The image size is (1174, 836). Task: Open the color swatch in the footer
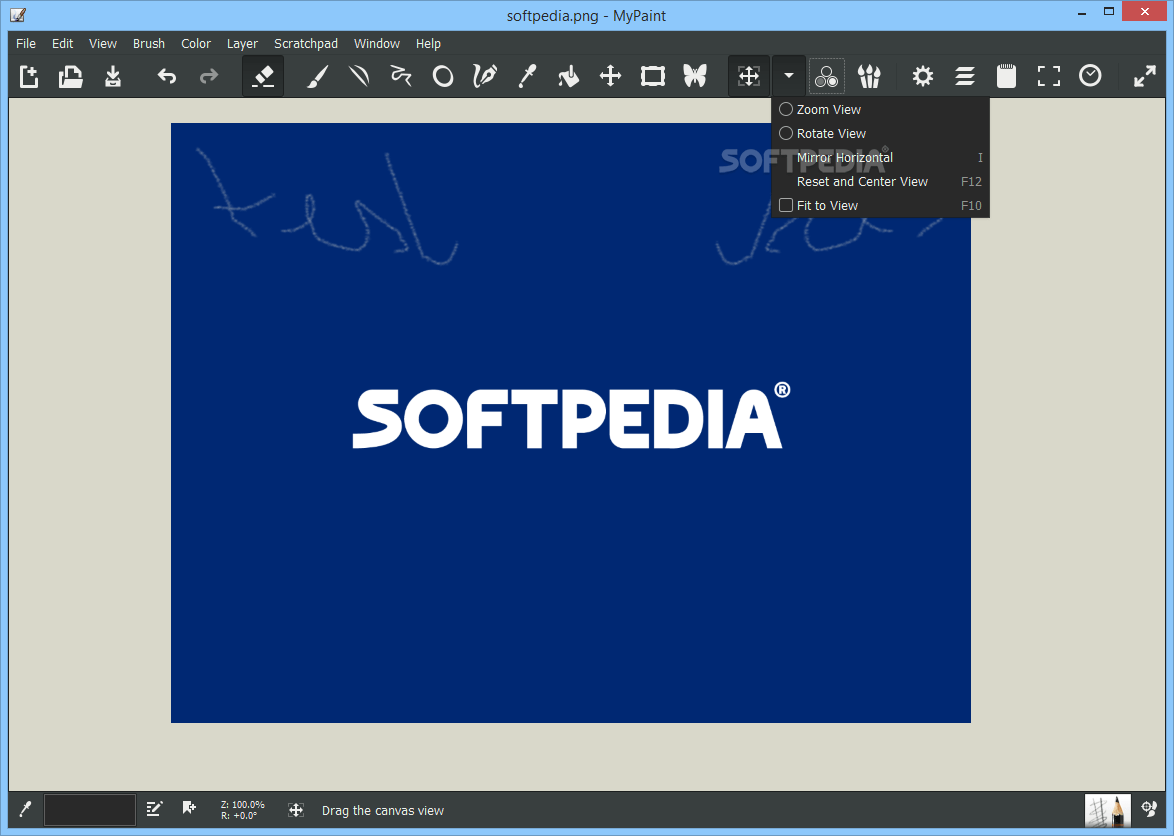[89, 810]
